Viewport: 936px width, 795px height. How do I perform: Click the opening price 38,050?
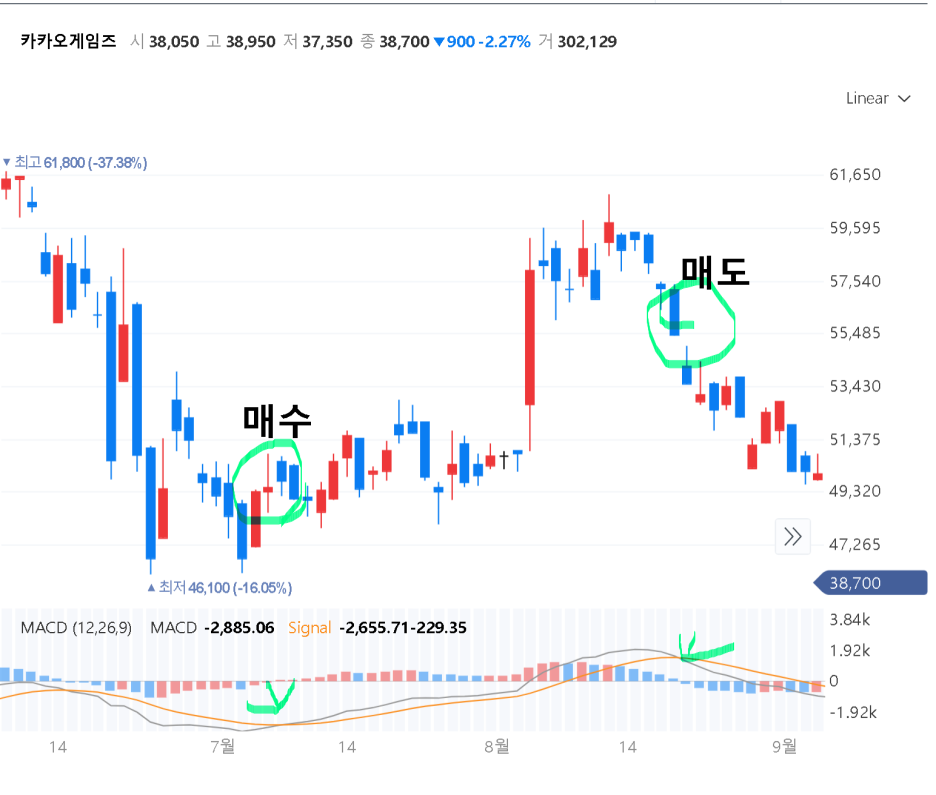(x=174, y=42)
